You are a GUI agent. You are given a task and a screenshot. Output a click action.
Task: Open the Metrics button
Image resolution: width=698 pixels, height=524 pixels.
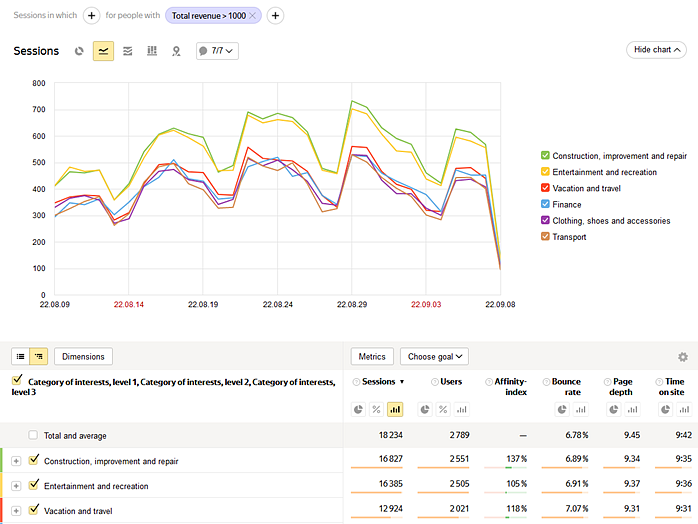pyautogui.click(x=372, y=356)
